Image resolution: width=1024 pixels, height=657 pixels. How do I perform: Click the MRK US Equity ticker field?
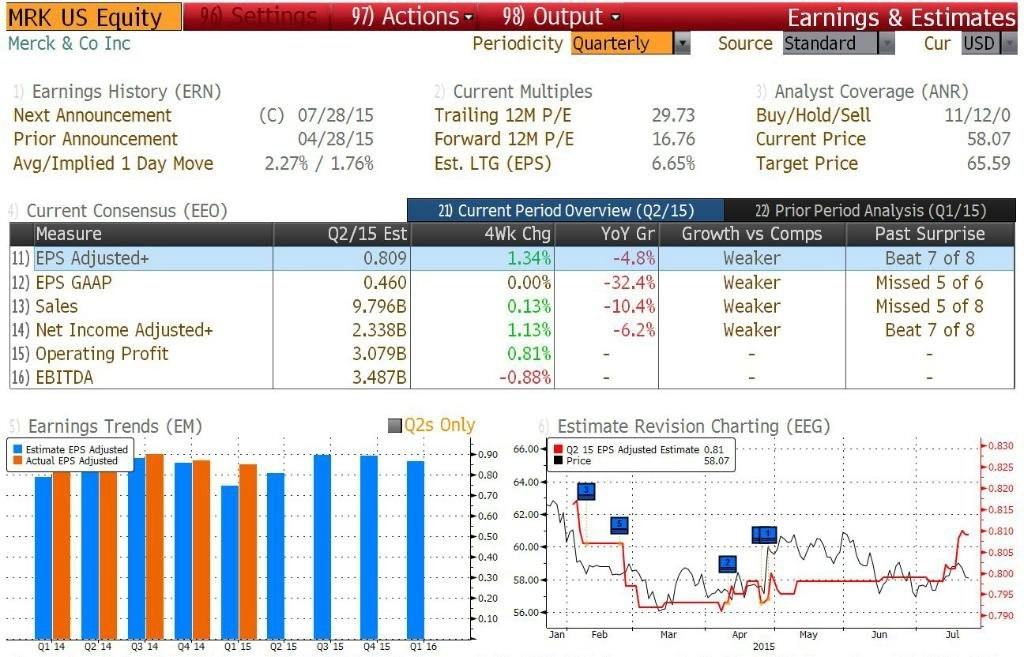click(x=94, y=17)
